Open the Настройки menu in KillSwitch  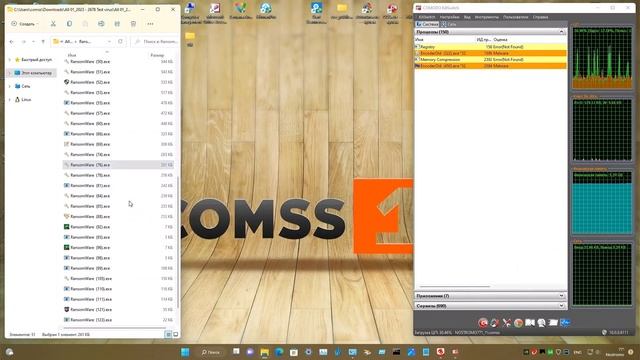(x=449, y=17)
